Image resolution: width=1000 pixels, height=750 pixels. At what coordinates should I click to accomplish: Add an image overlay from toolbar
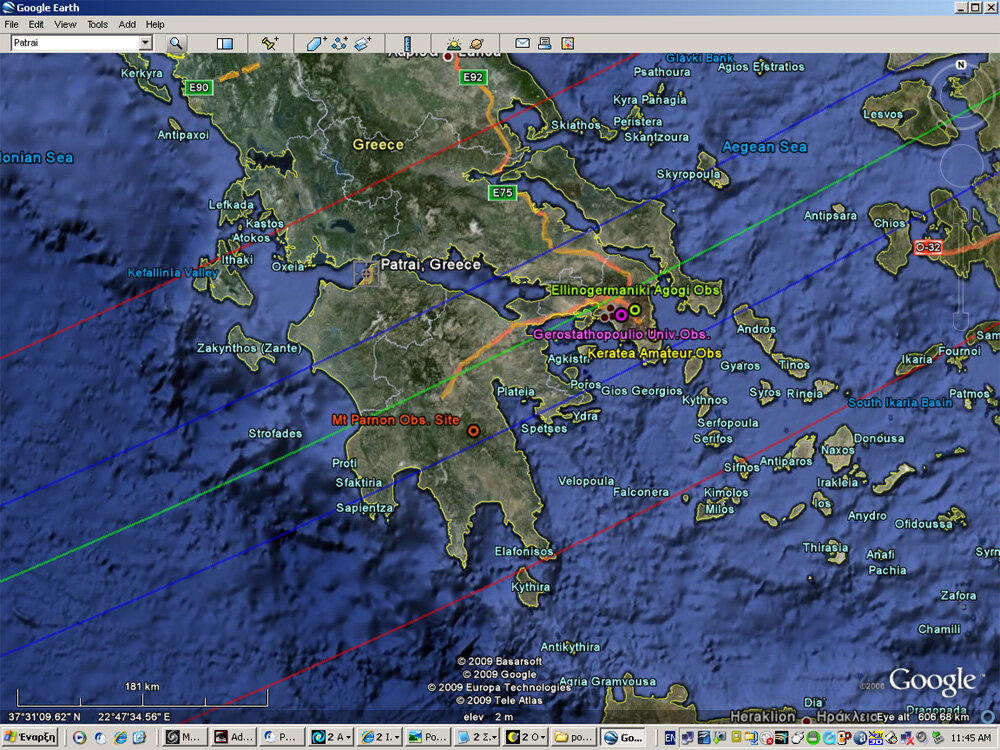tap(363, 43)
